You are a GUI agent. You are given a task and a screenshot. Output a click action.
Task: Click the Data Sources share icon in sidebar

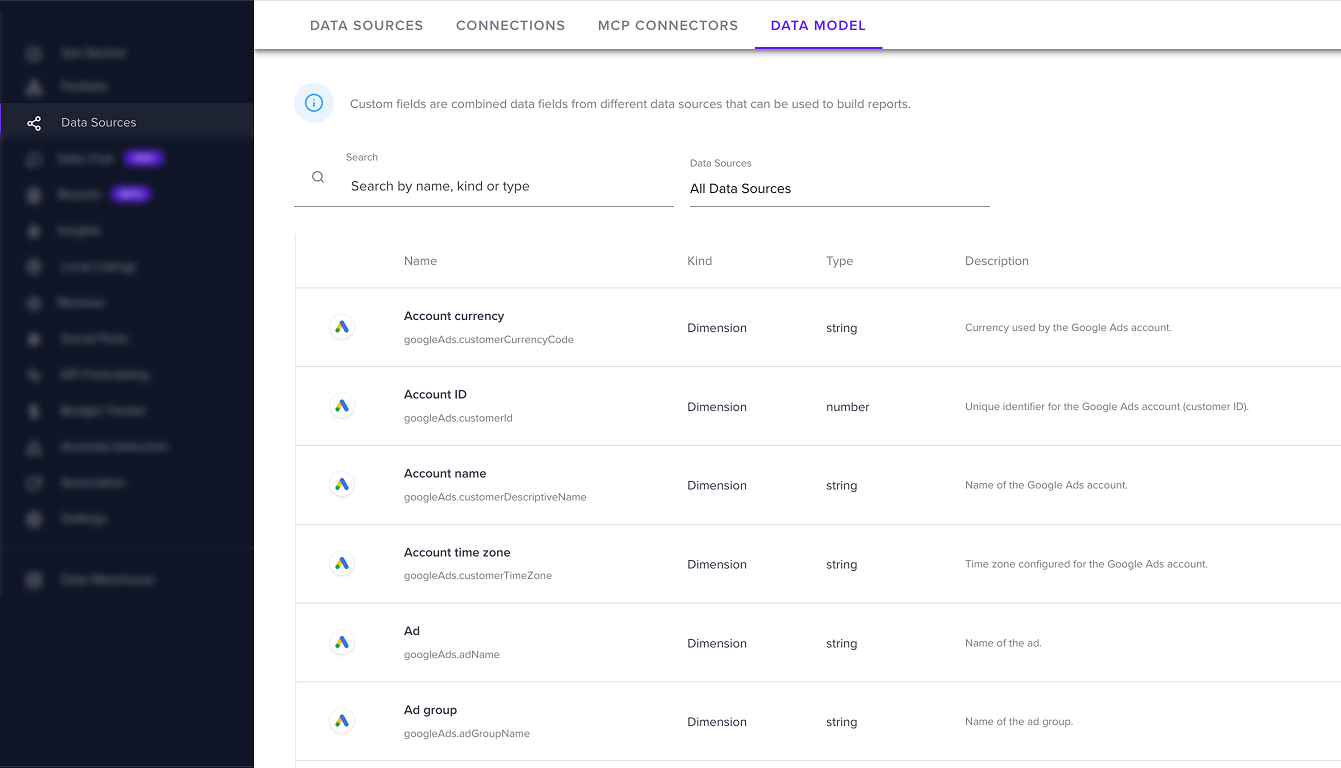(x=34, y=123)
